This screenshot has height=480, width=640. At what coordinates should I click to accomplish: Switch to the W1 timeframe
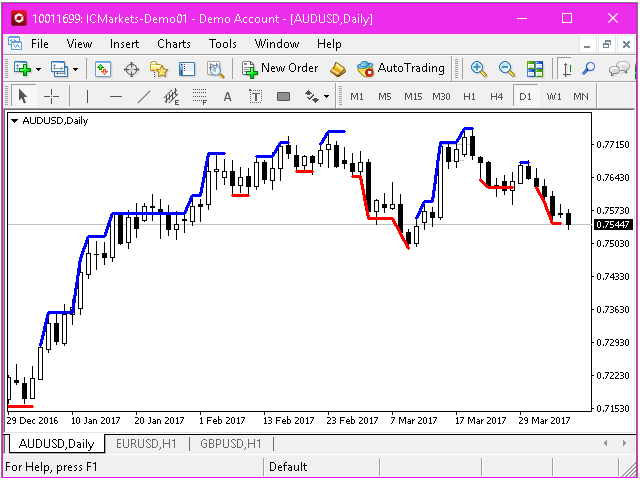pos(553,97)
